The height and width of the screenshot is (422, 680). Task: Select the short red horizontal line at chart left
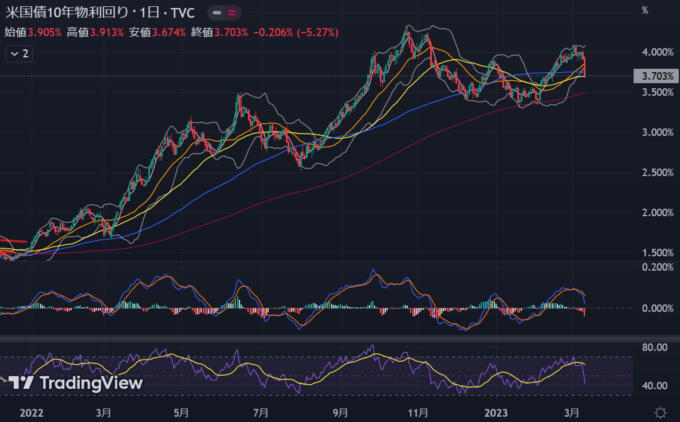point(12,241)
